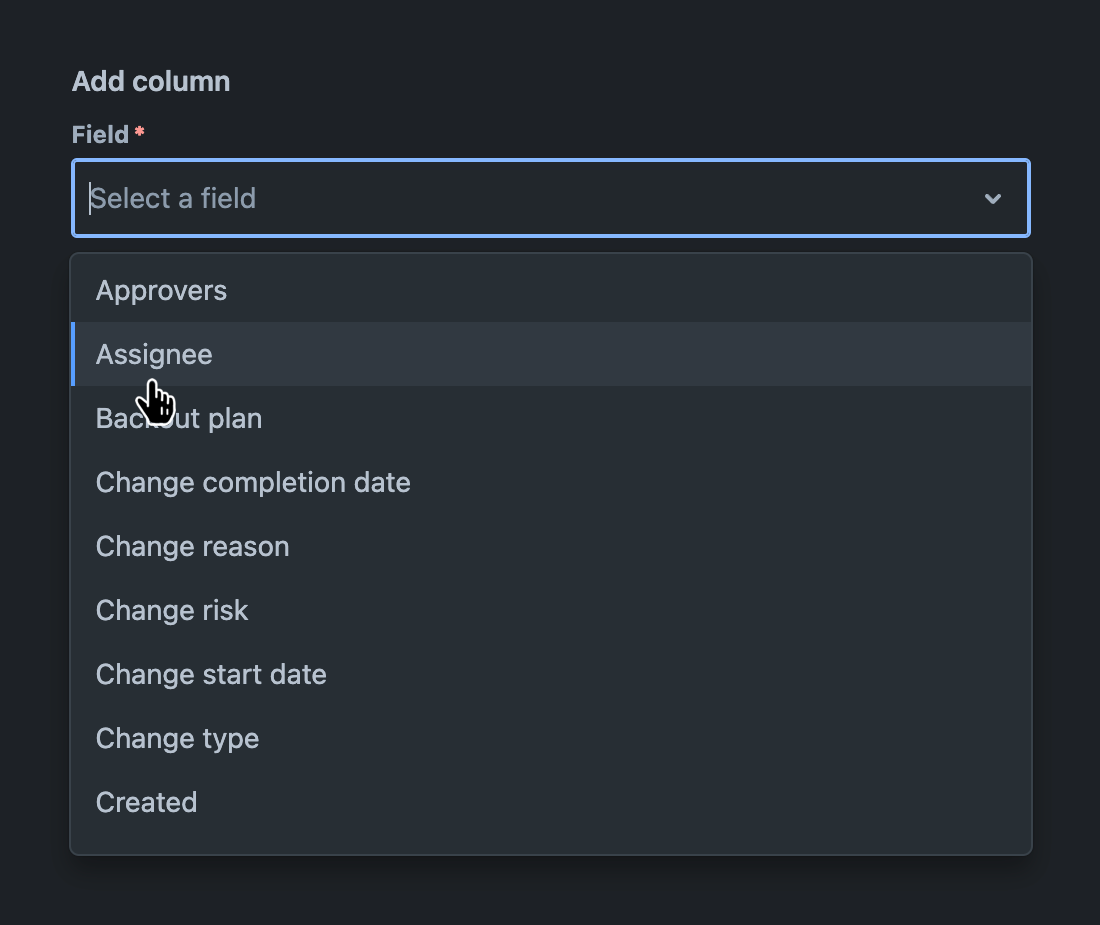Viewport: 1100px width, 925px height.
Task: Select Change start date as the field
Action: [x=211, y=674]
